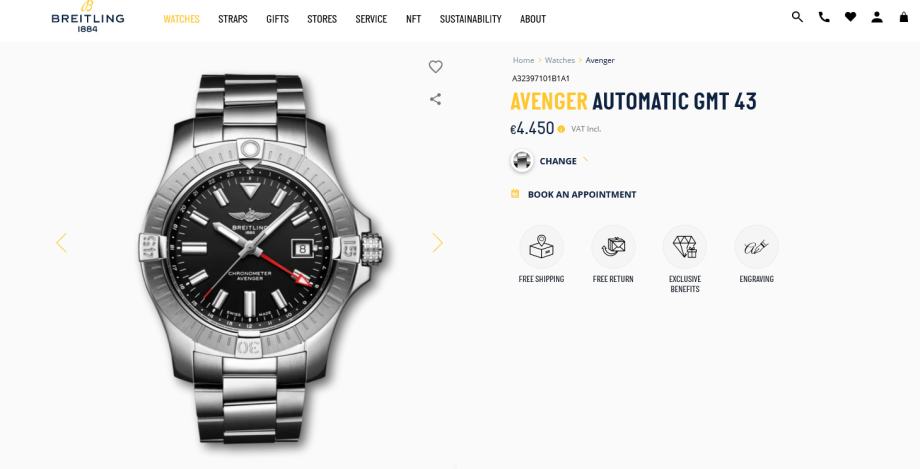Go to Home breadcrumb link

(x=523, y=60)
